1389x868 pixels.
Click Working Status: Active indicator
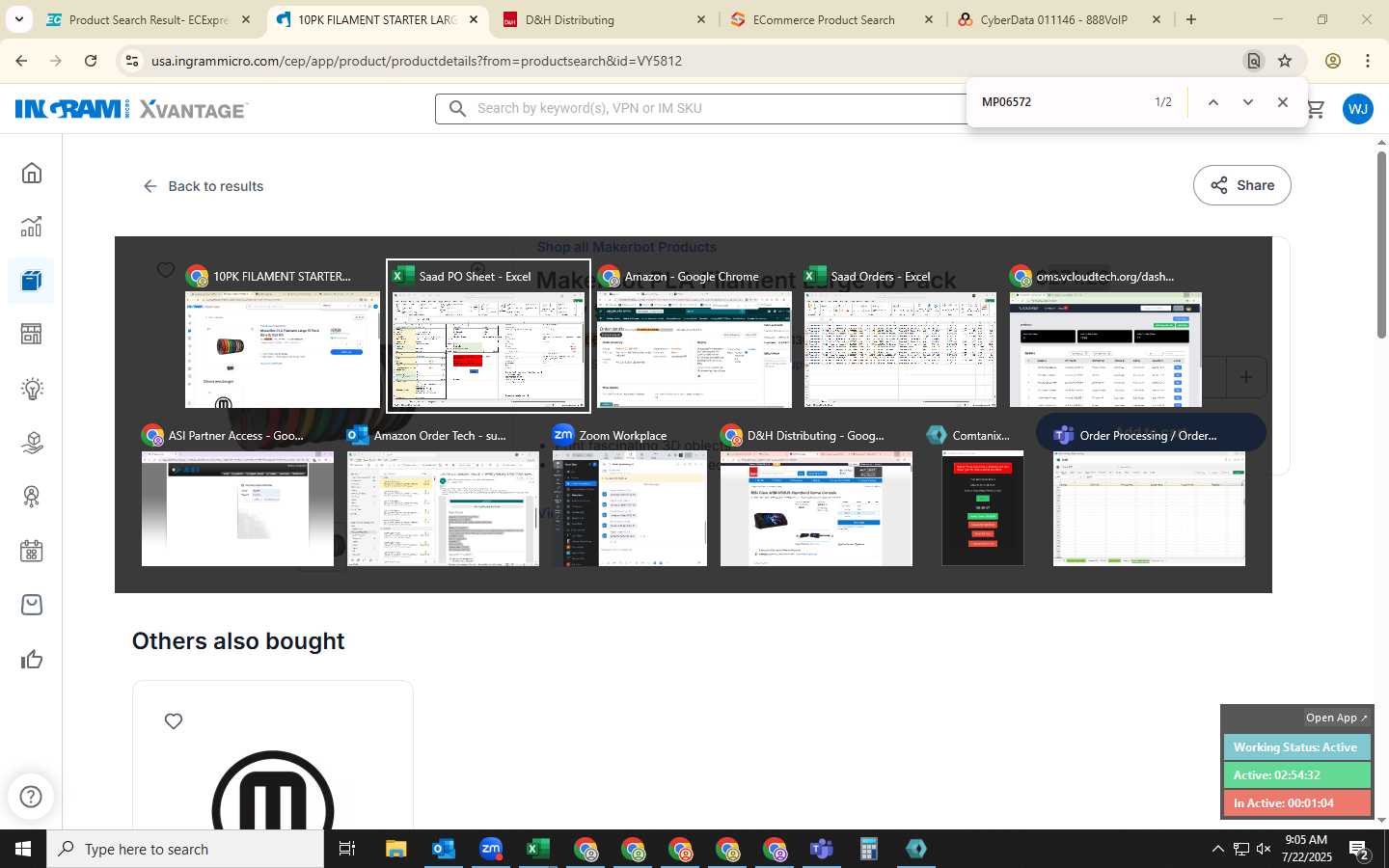coord(1297,747)
